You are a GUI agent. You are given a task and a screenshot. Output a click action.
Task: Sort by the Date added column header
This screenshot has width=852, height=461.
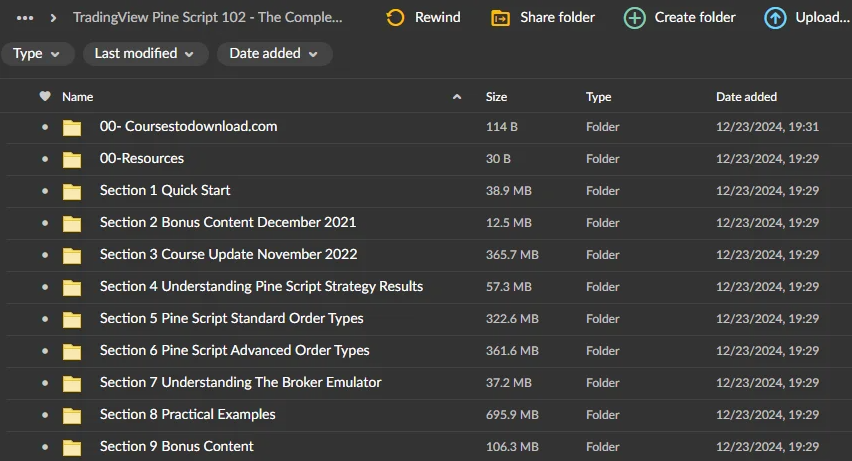coord(746,97)
